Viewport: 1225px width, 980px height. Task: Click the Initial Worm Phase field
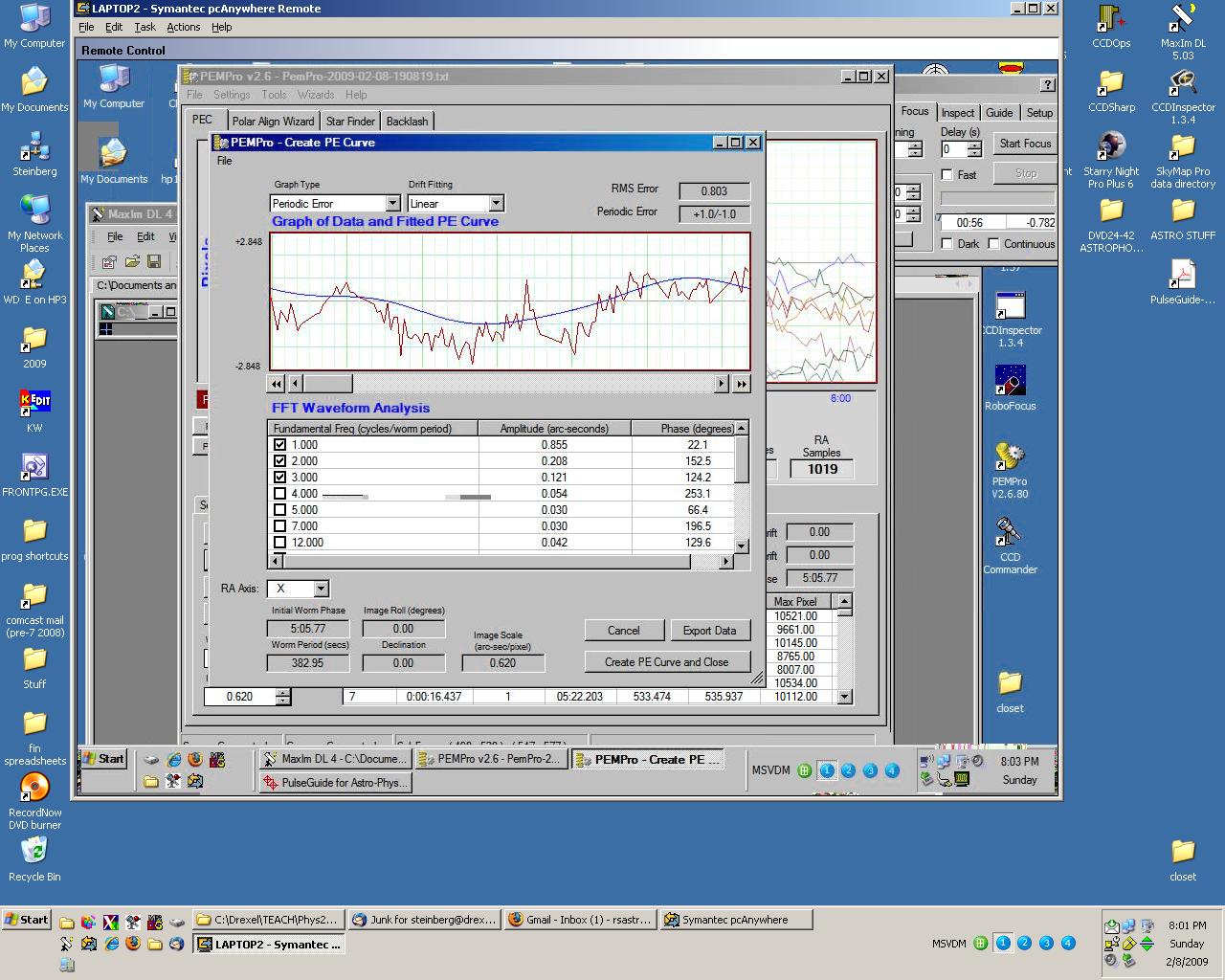coord(307,629)
